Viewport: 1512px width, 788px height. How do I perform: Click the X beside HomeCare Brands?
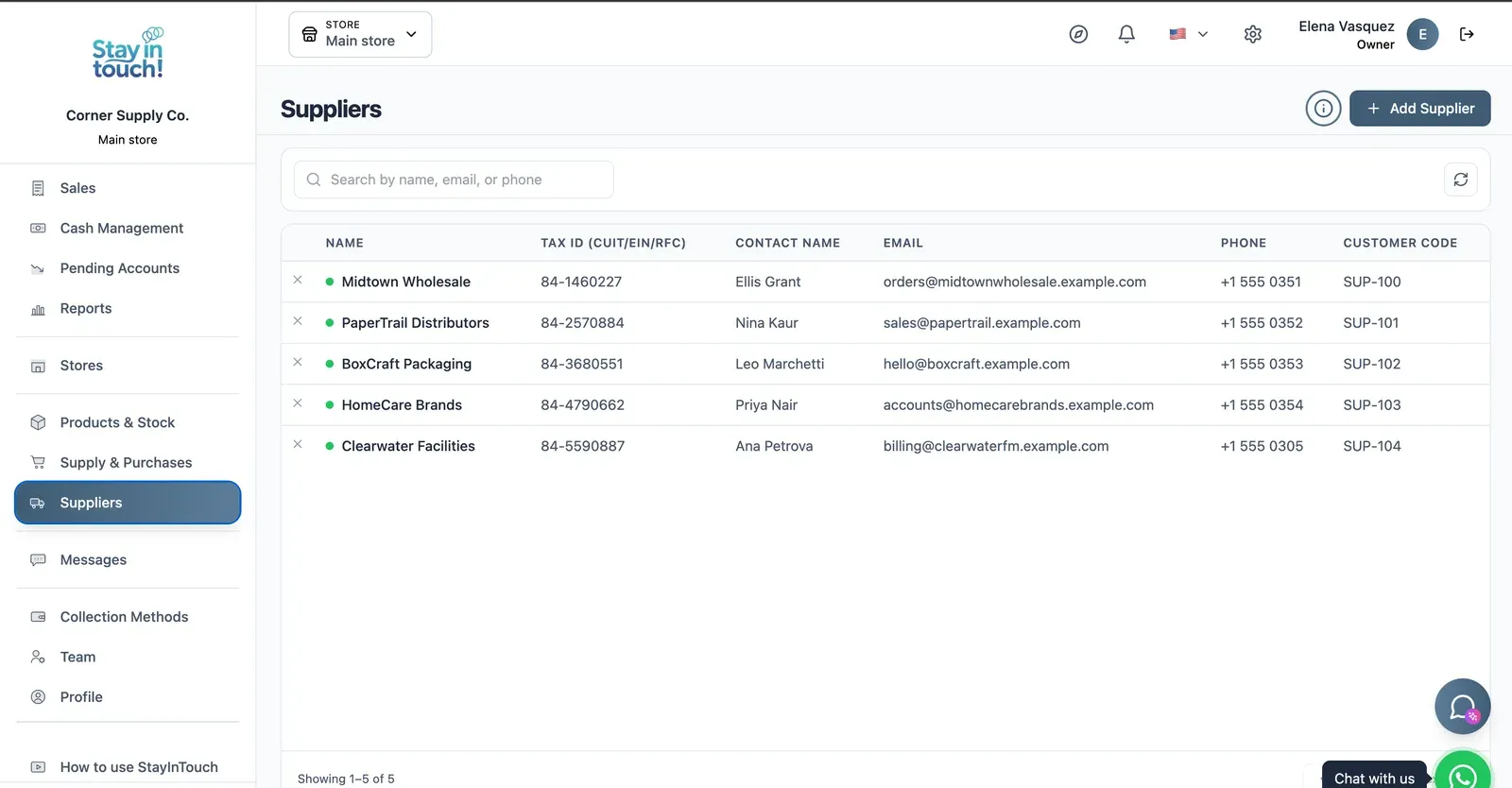[298, 403]
